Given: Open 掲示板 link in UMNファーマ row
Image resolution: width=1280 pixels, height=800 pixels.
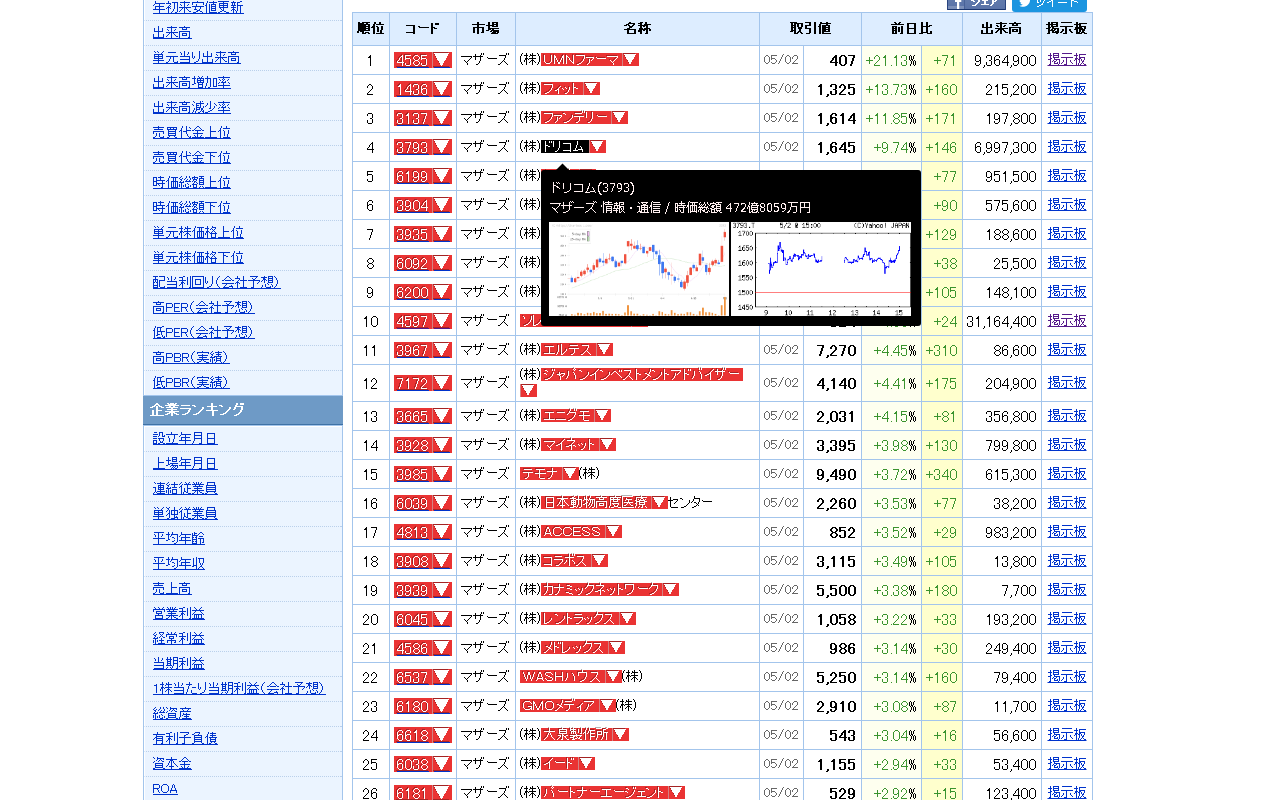Looking at the screenshot, I should tap(1067, 60).
